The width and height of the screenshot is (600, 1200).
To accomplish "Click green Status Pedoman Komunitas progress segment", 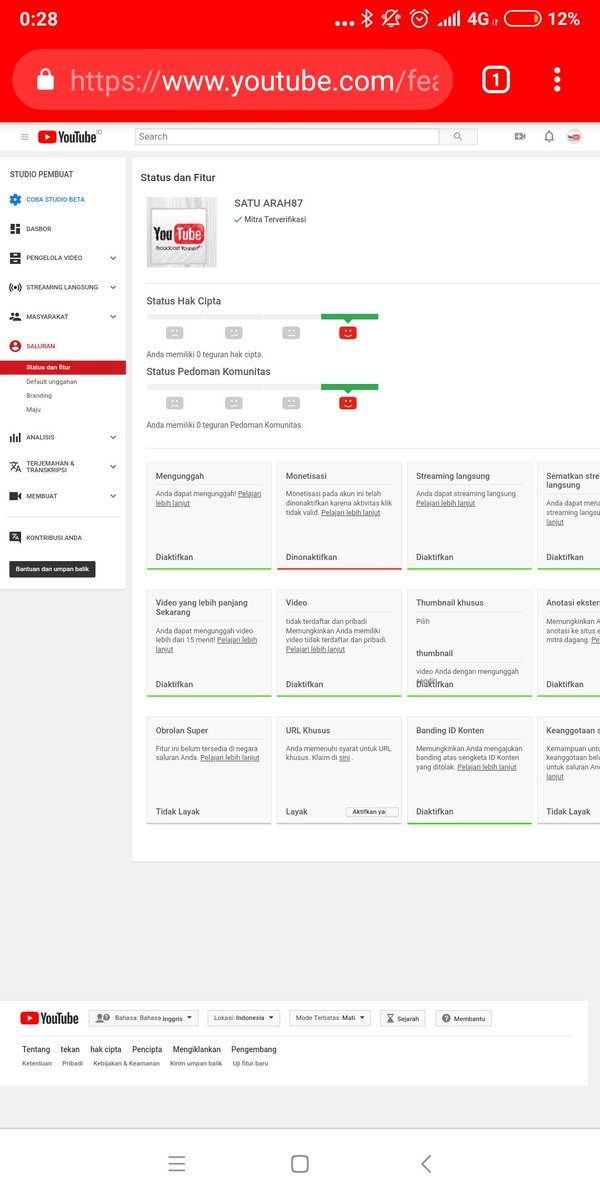I will coord(349,387).
